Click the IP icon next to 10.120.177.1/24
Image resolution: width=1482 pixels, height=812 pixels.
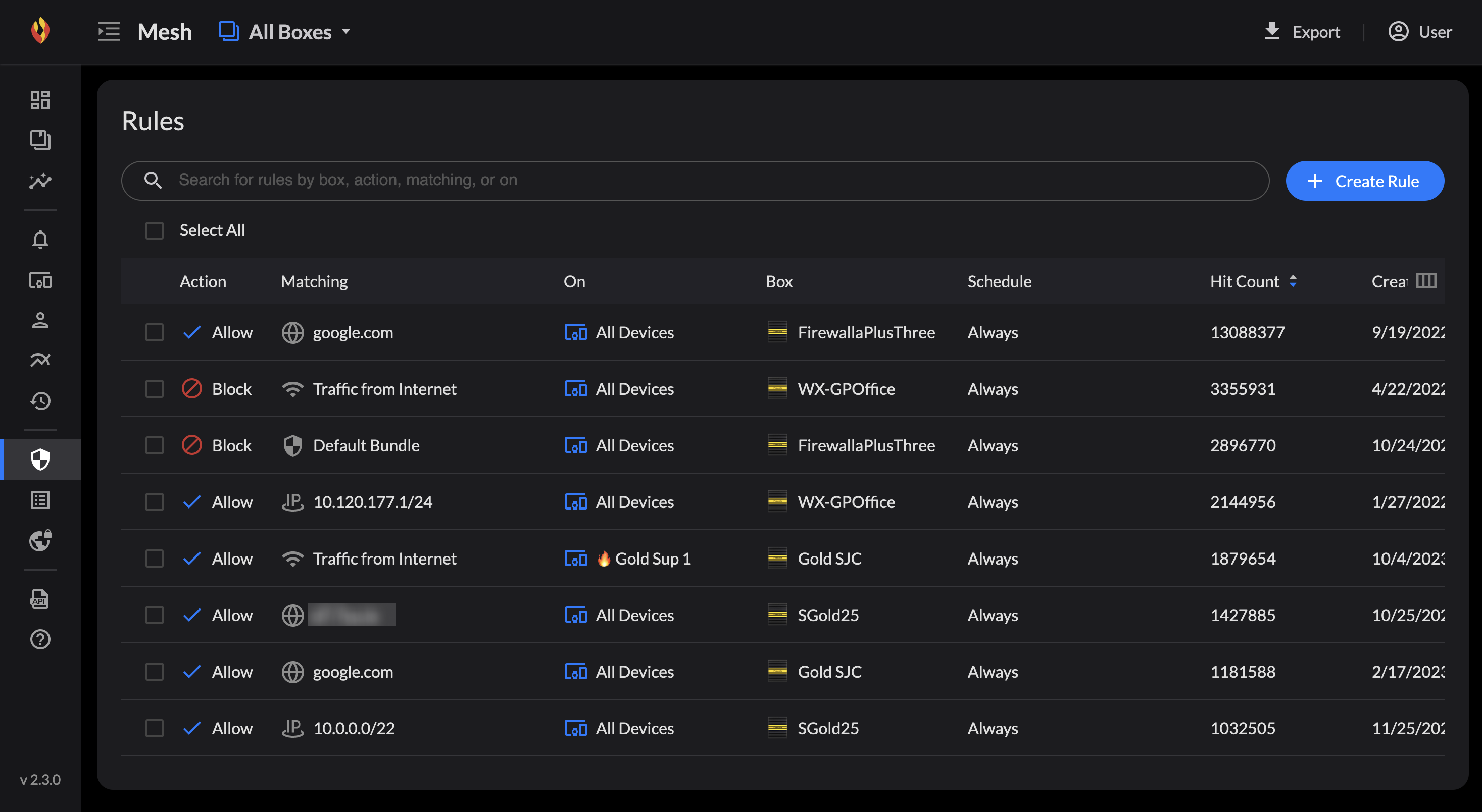pos(293,502)
